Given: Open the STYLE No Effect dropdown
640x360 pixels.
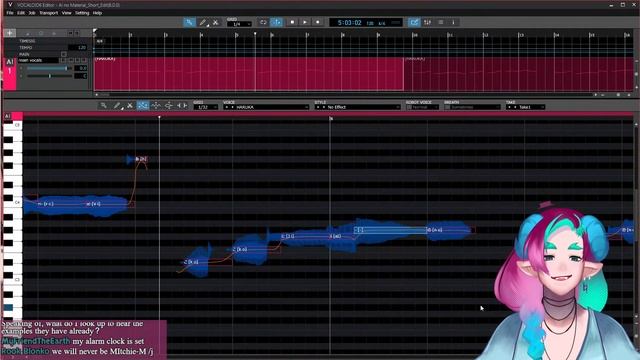Looking at the screenshot, I should pyautogui.click(x=358, y=107).
